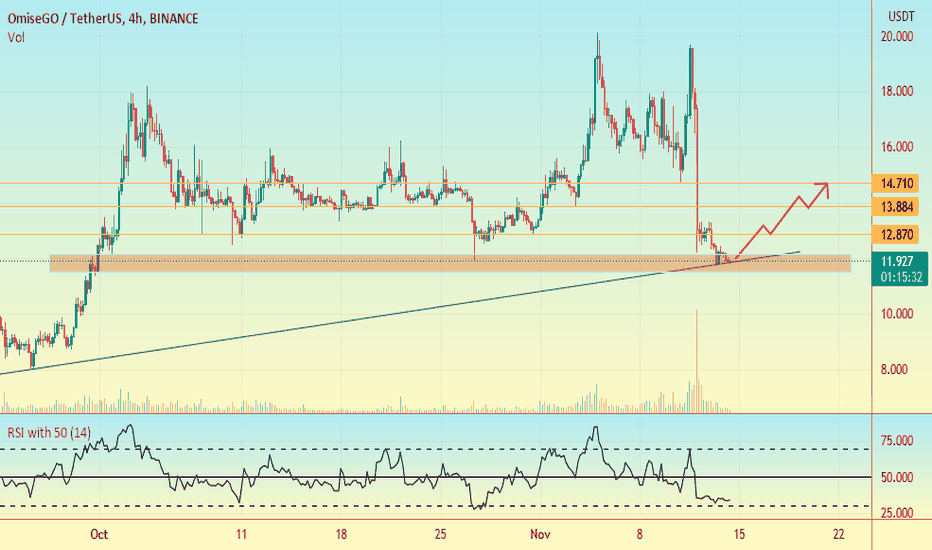Click the 10.000 price axis value
This screenshot has width=932, height=550.
pyautogui.click(x=896, y=313)
